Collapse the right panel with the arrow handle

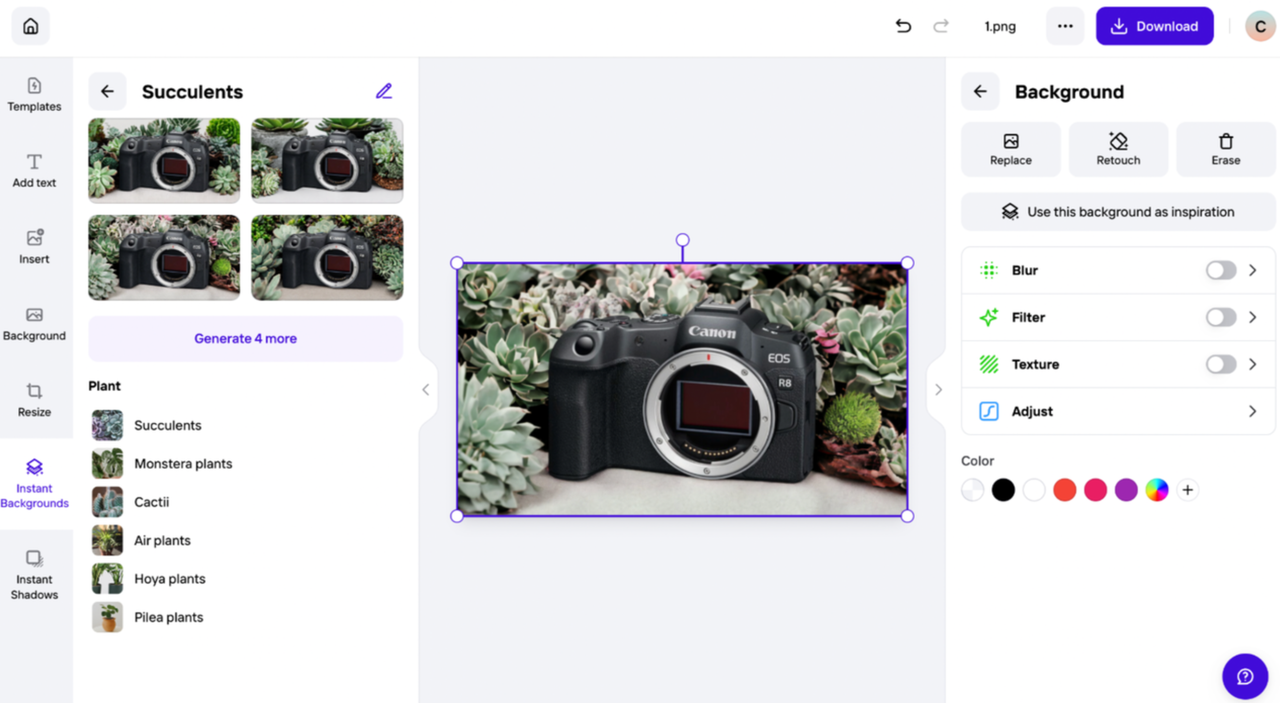[938, 390]
